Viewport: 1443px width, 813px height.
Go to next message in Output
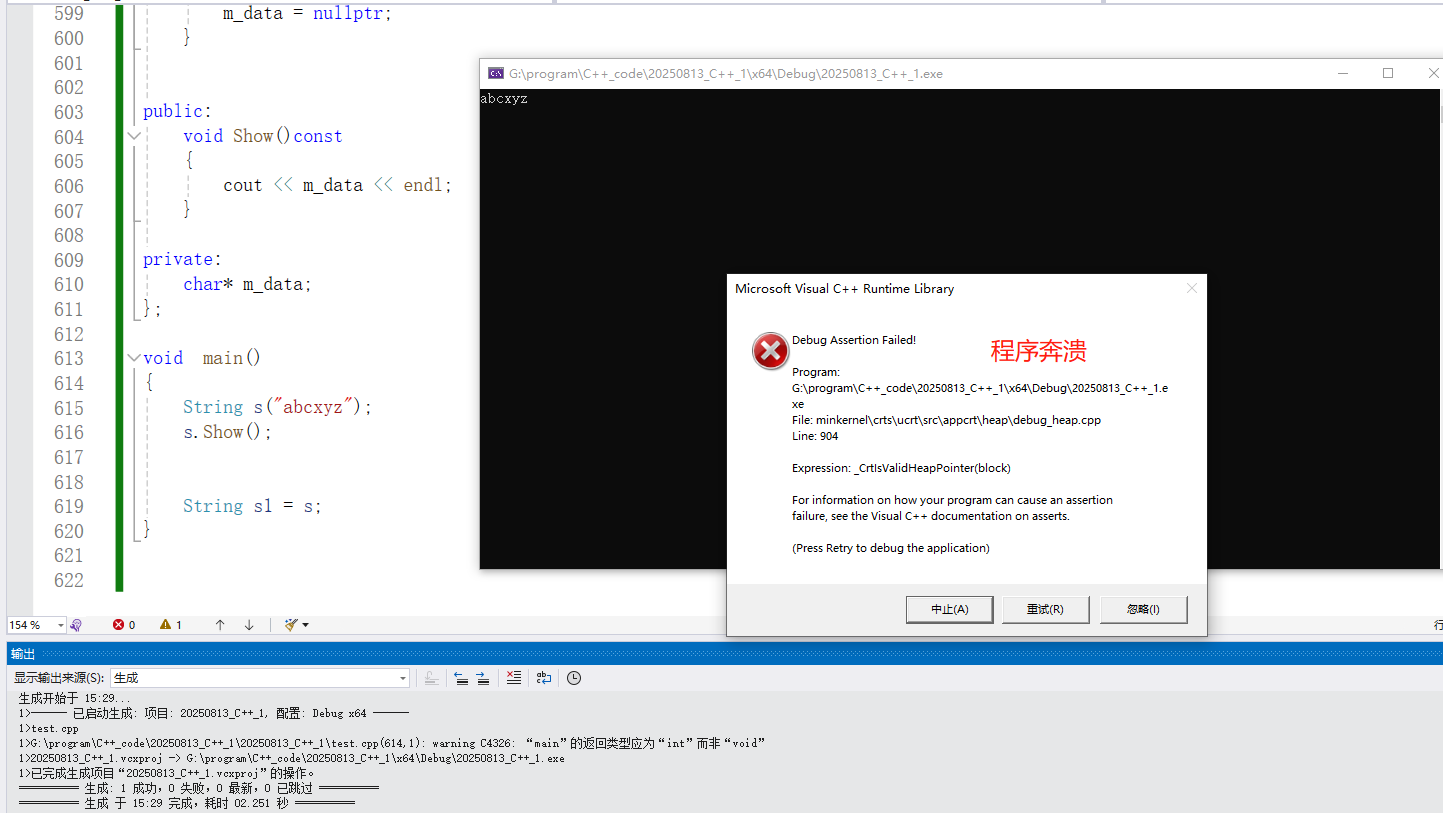coord(483,678)
